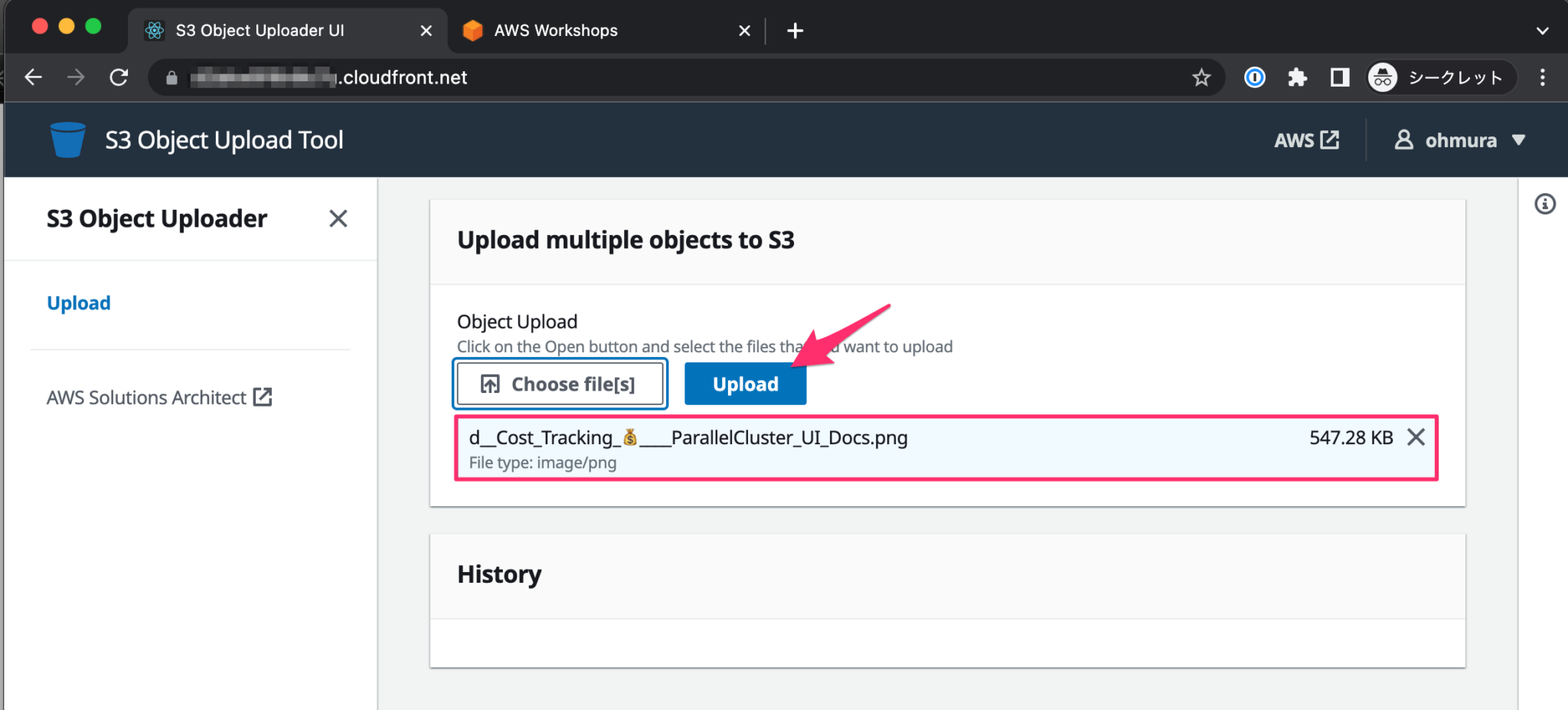The width and height of the screenshot is (1568, 710).
Task: Expand the ohmura account dropdown
Action: coord(1521,139)
